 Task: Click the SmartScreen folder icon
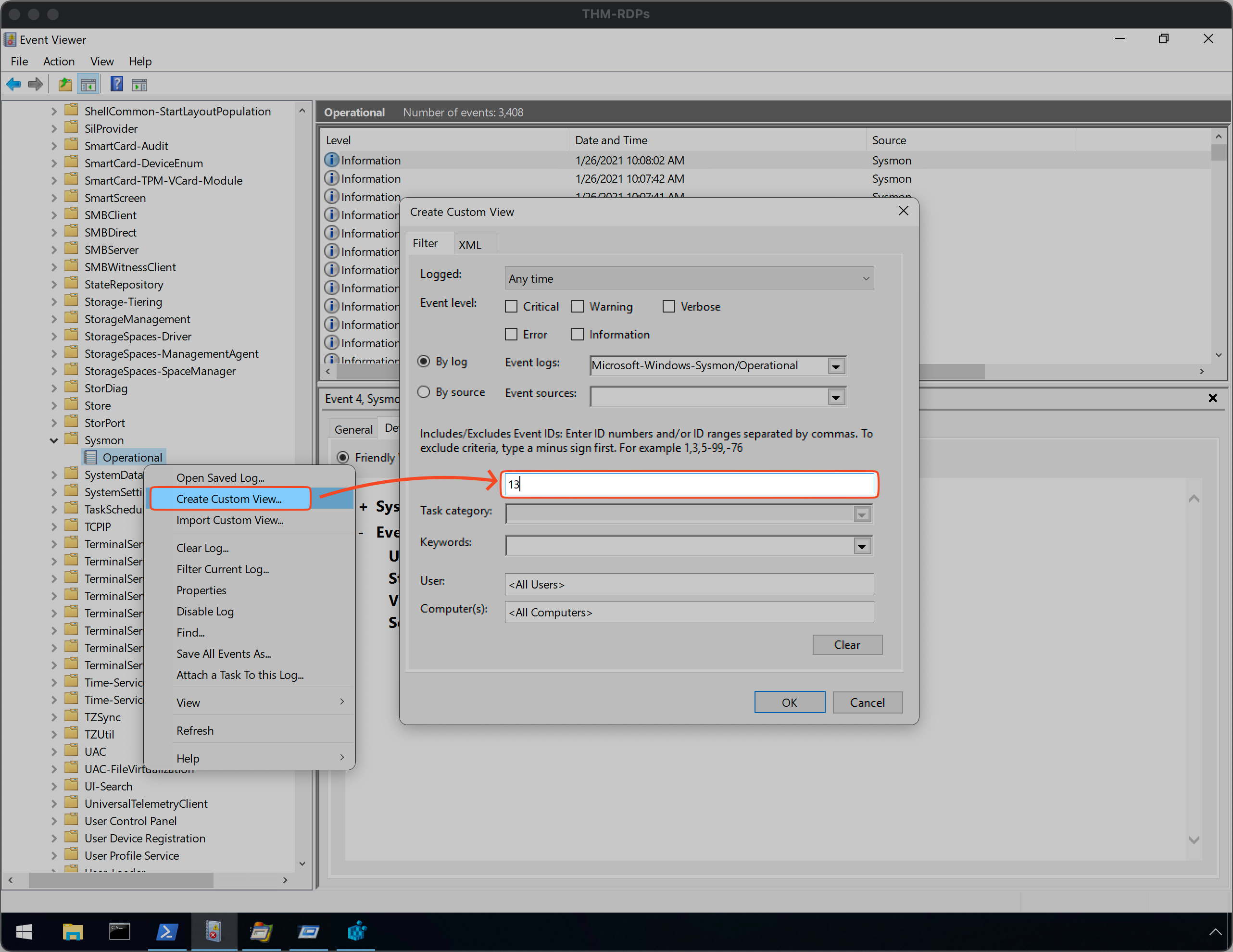click(x=71, y=197)
